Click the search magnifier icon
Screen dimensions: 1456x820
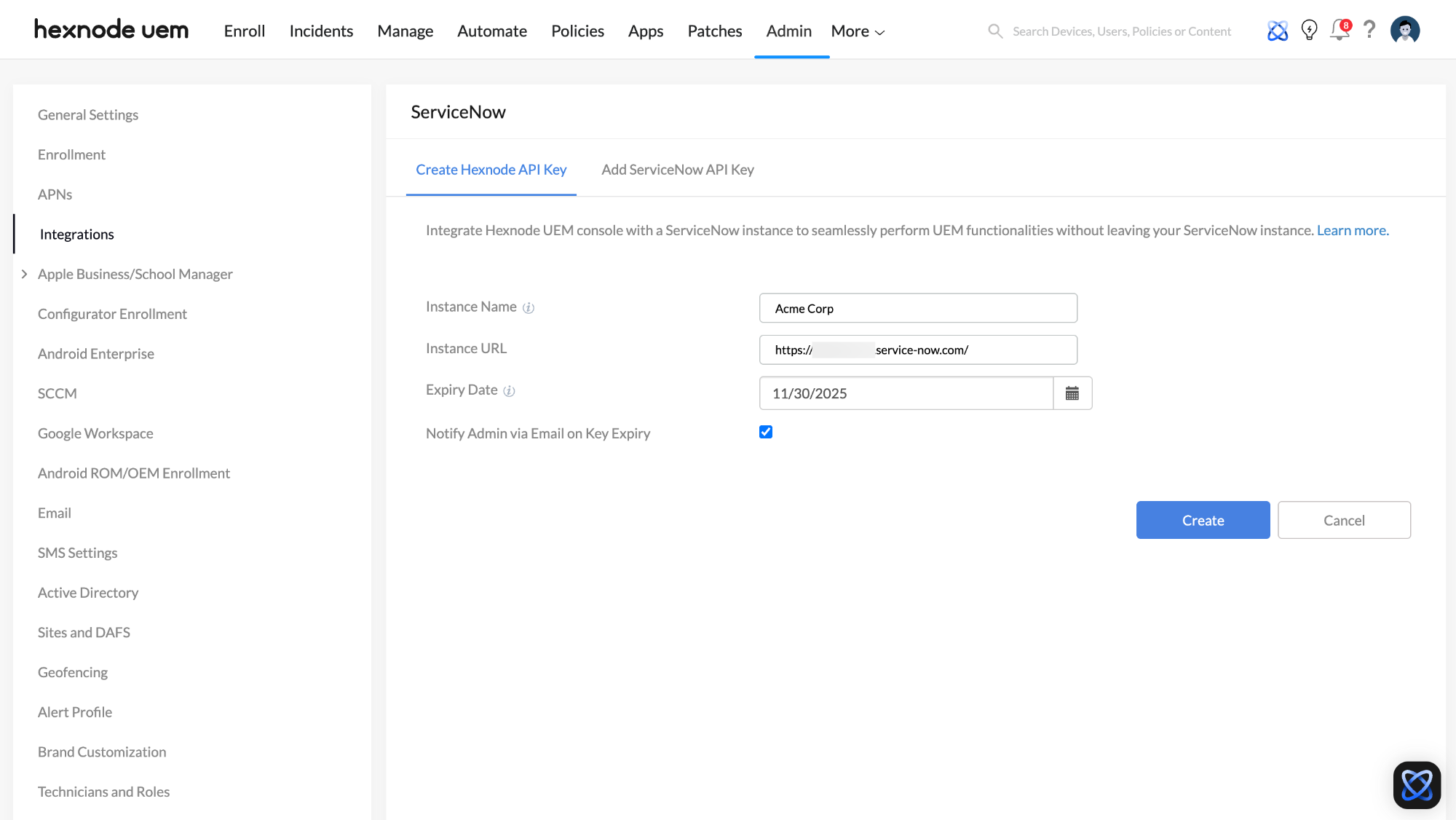point(994,31)
